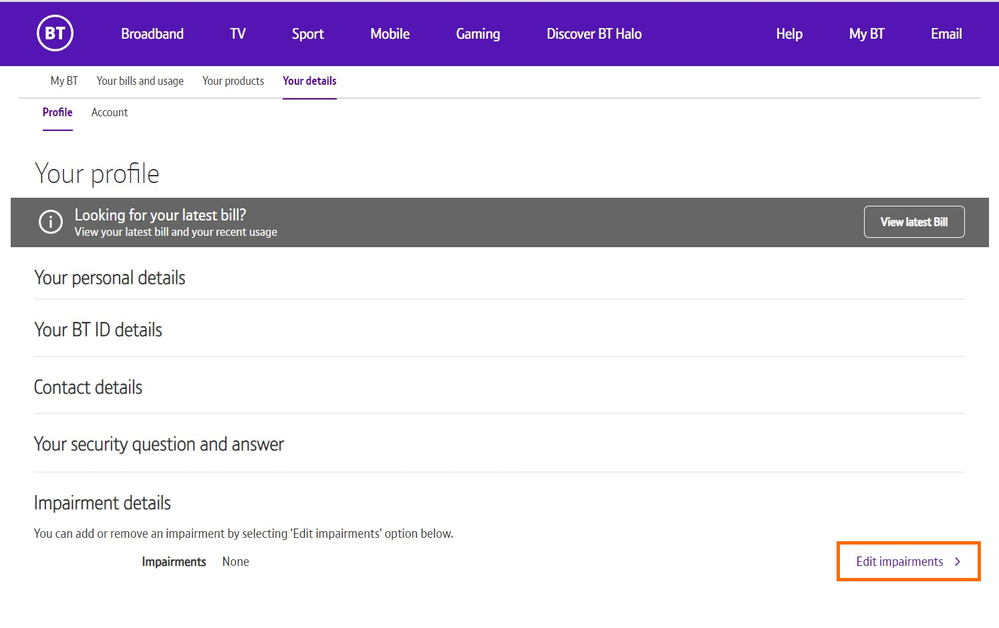
Task: Open the Help link
Action: coord(789,34)
